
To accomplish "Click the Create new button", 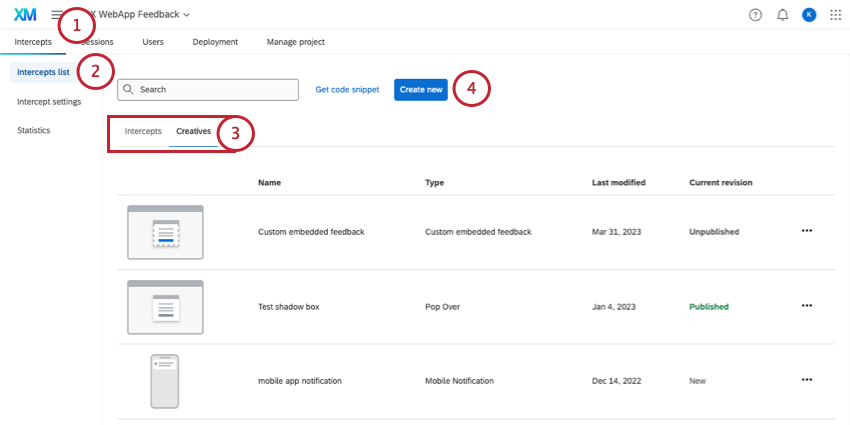I will (421, 89).
